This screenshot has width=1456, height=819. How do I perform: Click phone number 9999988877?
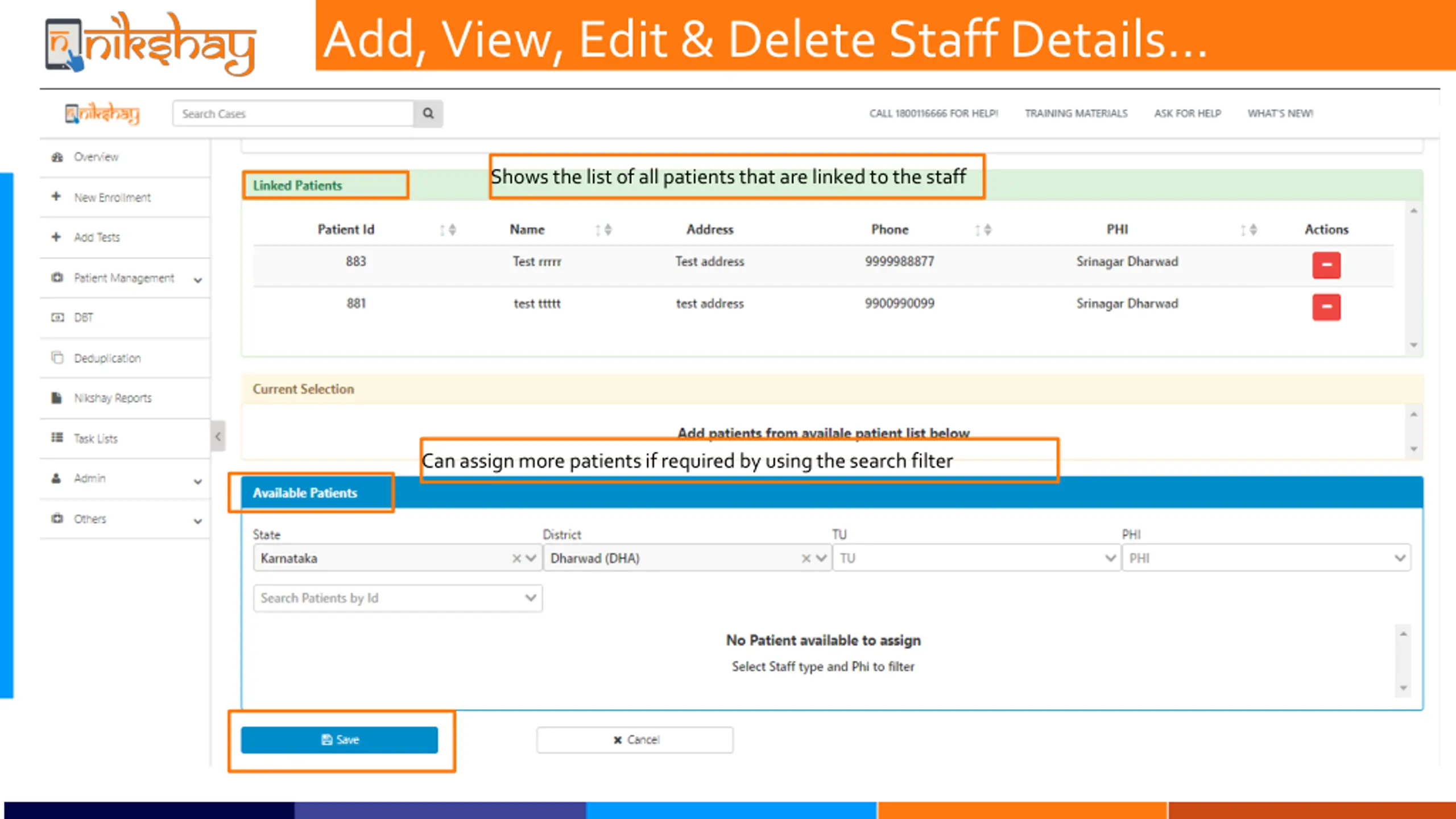pos(900,262)
